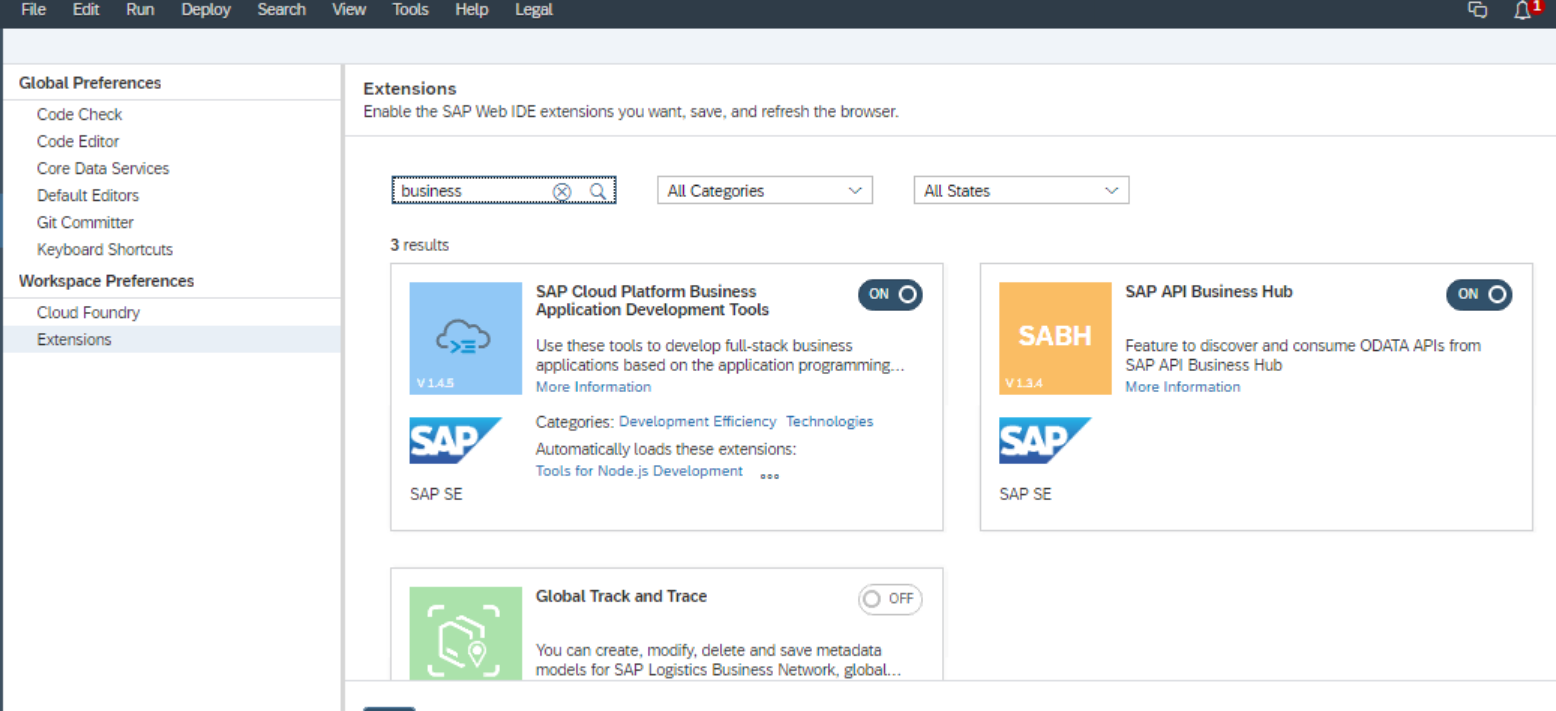Turn off Business Application Development Tools
Viewport: 1556px width, 711px height.
890,294
